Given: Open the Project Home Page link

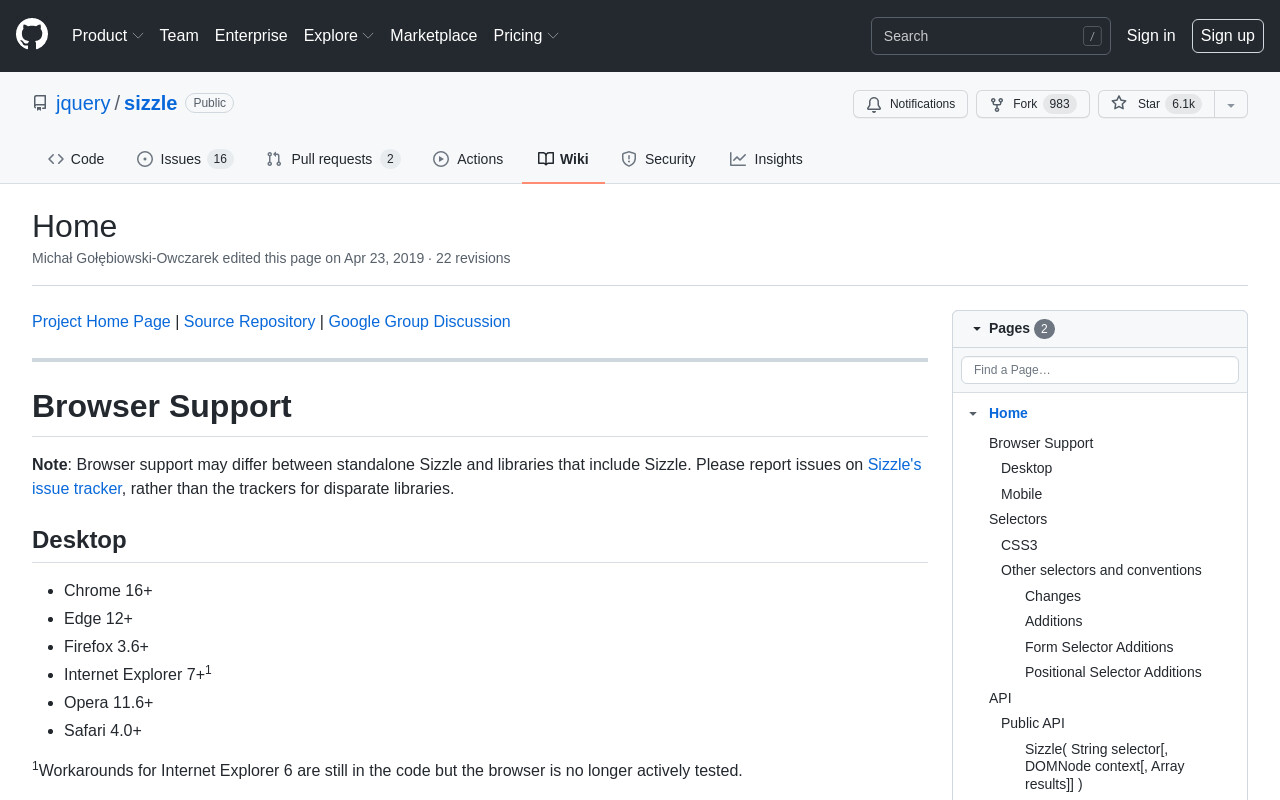Looking at the screenshot, I should [x=101, y=322].
